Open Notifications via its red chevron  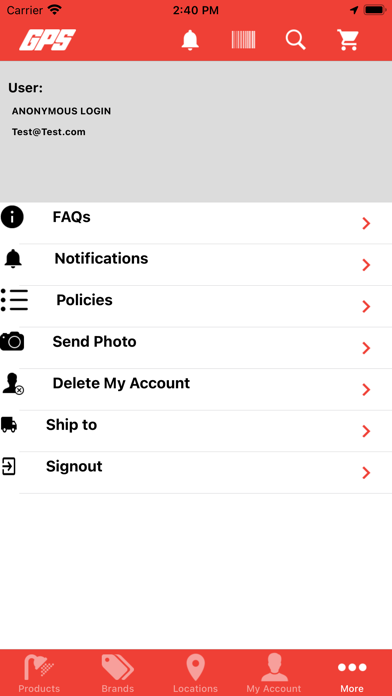point(366,265)
